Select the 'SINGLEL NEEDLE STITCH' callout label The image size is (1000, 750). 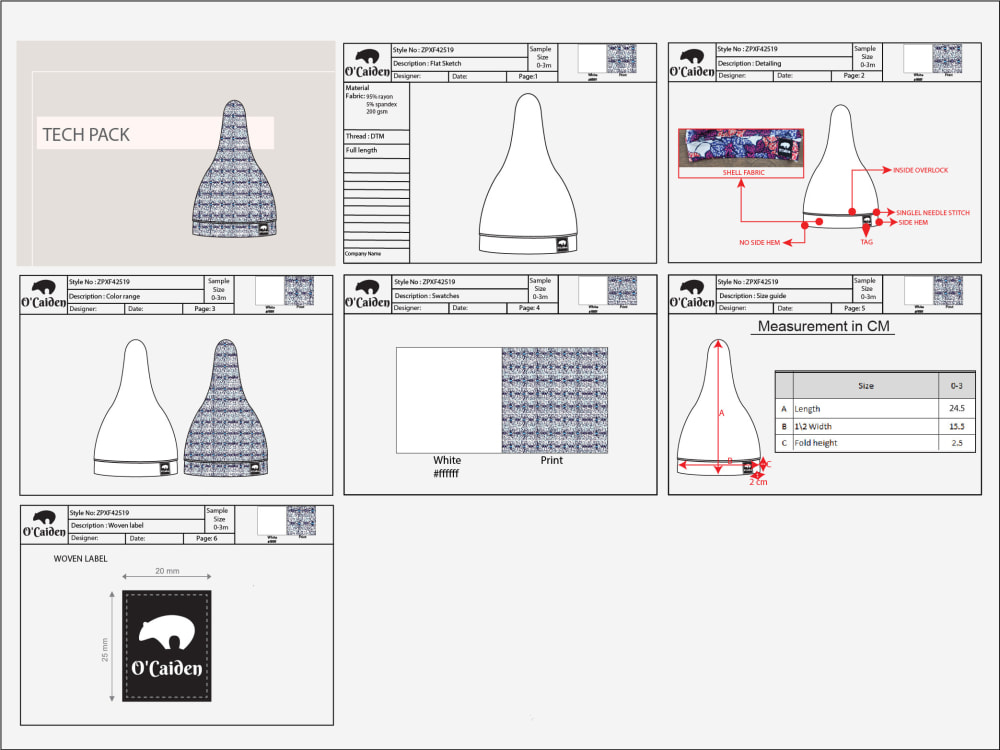pos(932,212)
